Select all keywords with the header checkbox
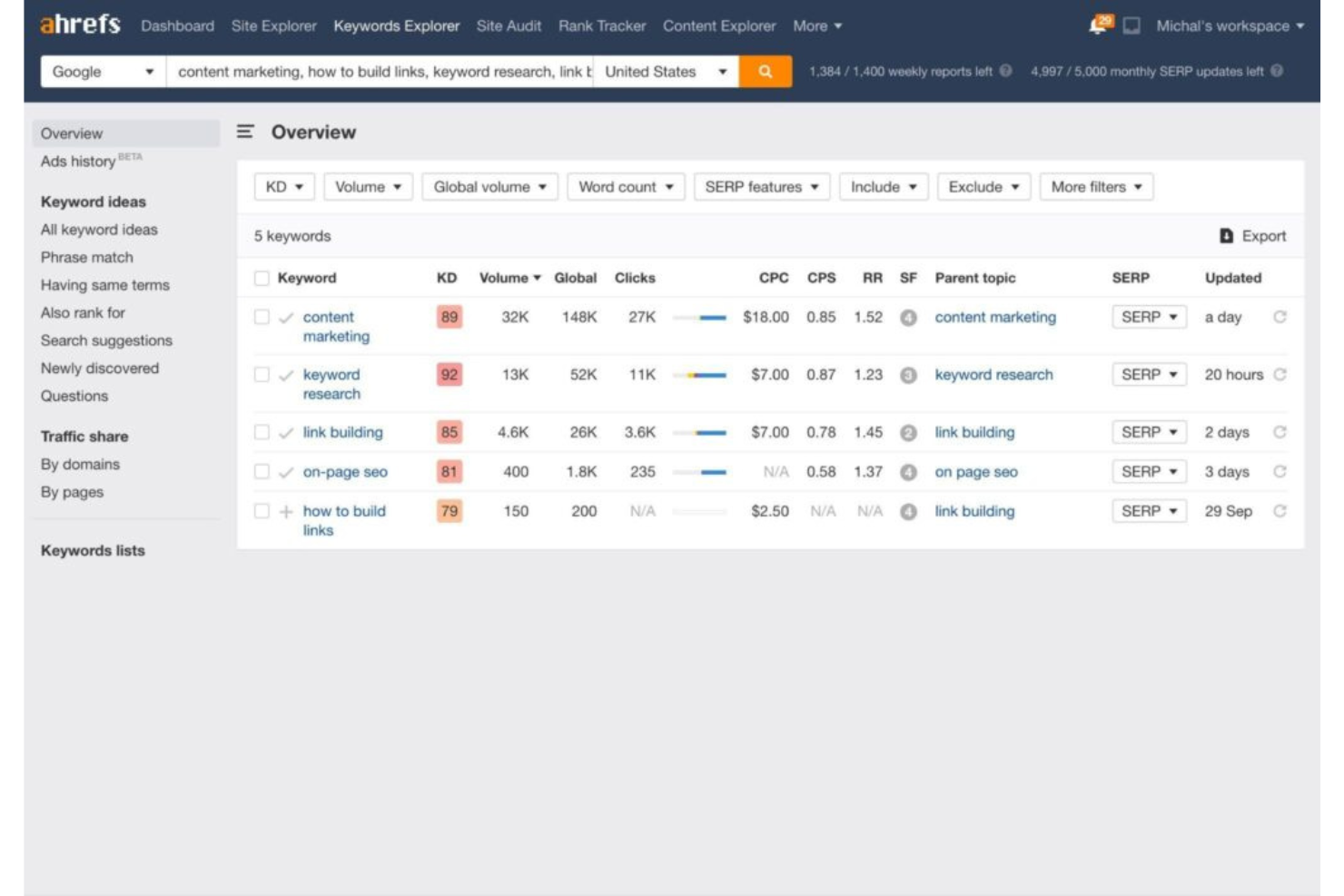Viewport: 1344px width, 896px height. pos(262,278)
